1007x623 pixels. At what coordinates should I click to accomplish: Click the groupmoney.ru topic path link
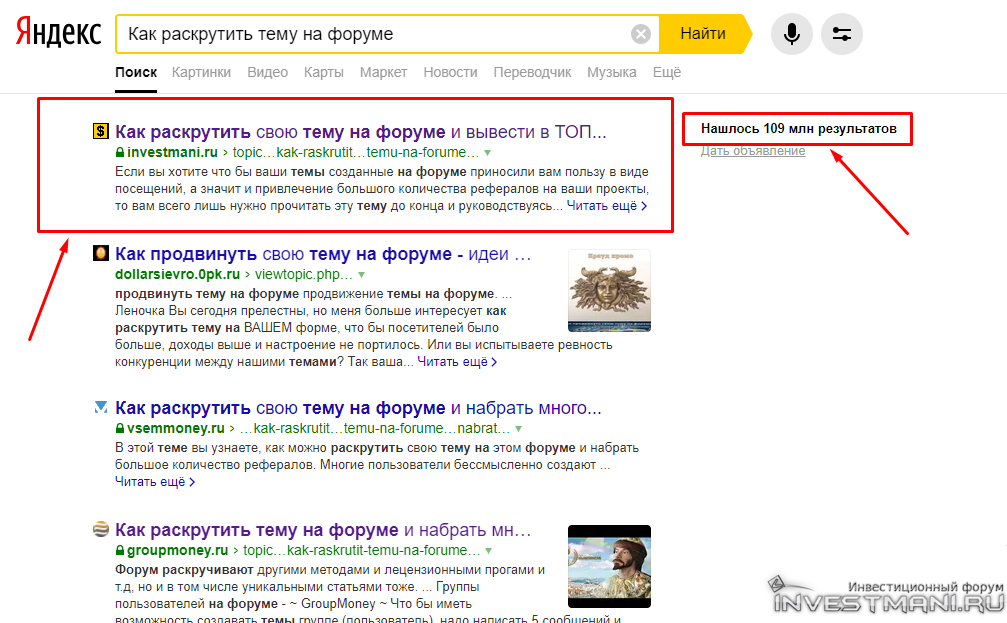tap(362, 550)
